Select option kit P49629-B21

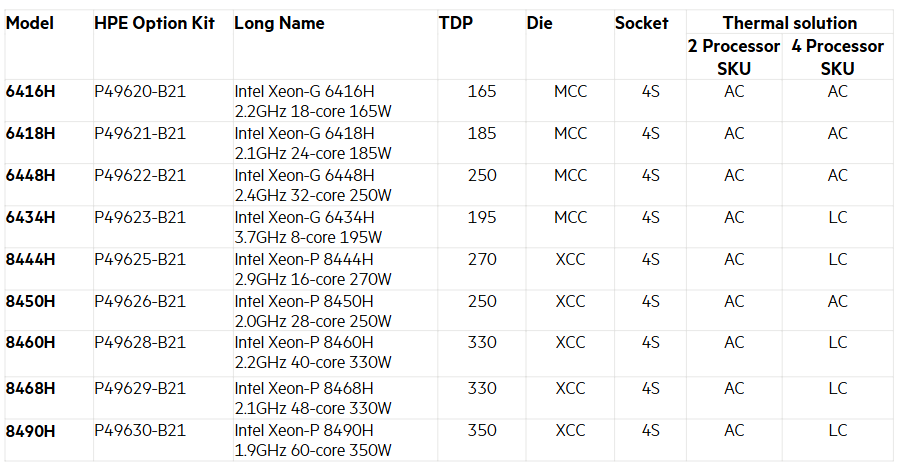coord(140,388)
